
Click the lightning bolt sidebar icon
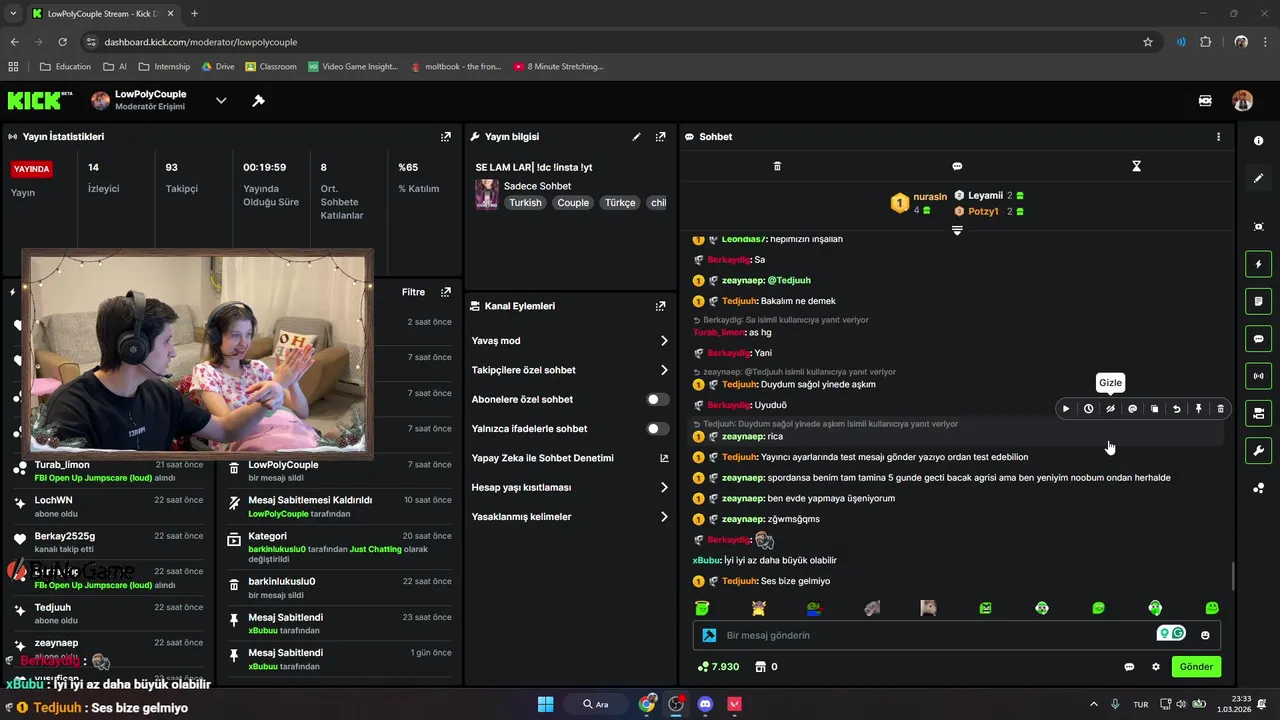pos(1258,264)
